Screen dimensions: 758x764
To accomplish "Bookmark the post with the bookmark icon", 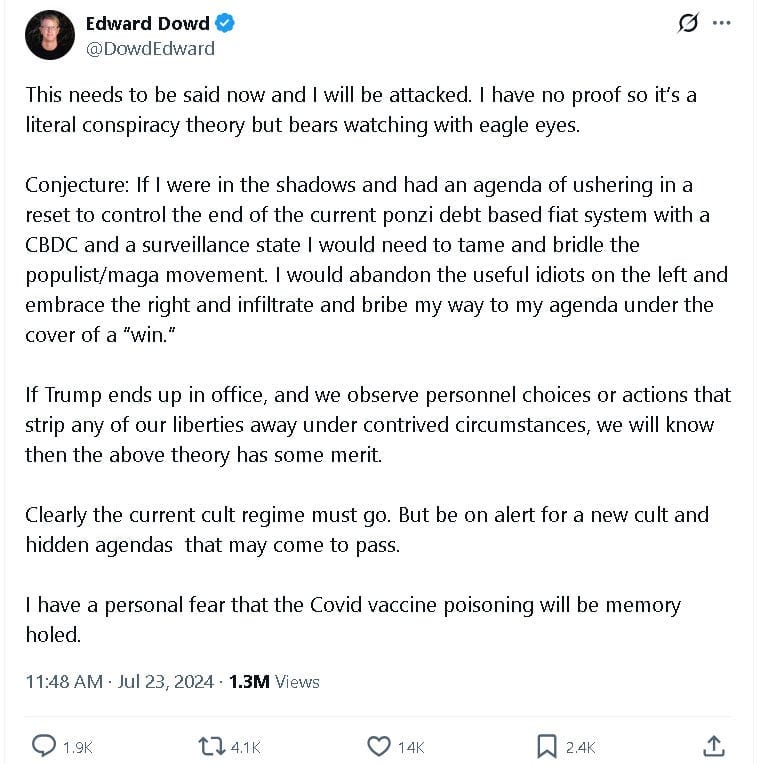I will 547,746.
